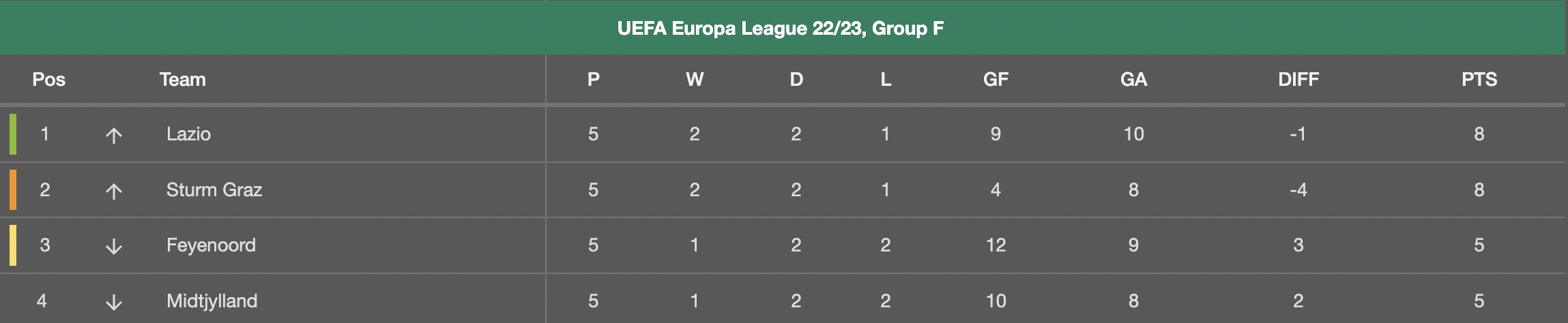Viewport: 1568px width, 323px height.
Task: Click the GA column header
Action: [x=1133, y=79]
